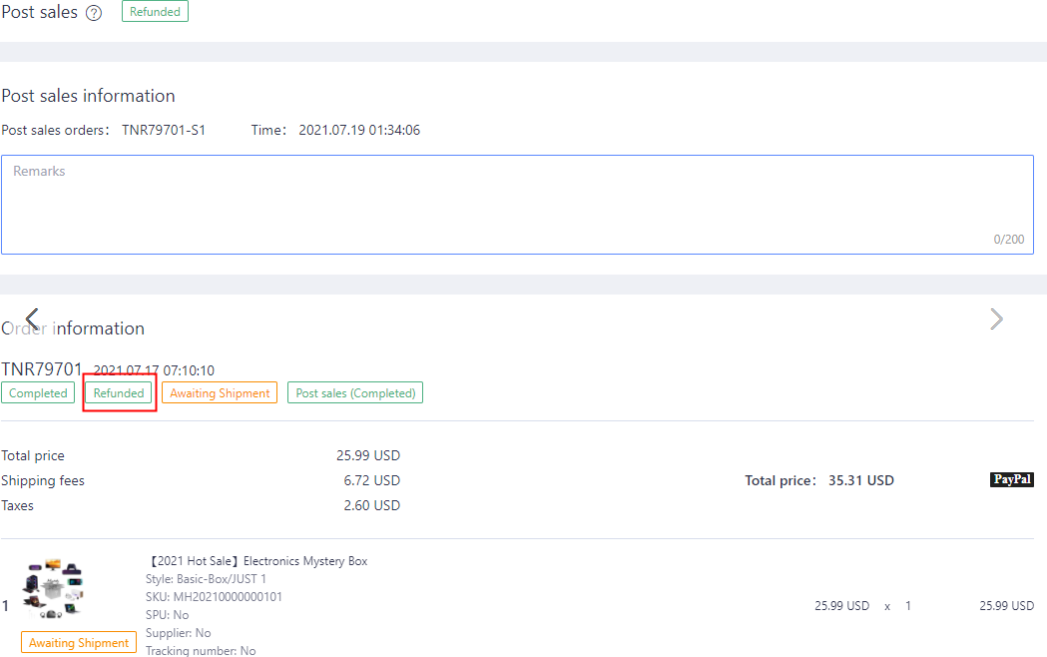Go to previous order with left chevron
This screenshot has height=657, width=1047.
tap(32, 319)
